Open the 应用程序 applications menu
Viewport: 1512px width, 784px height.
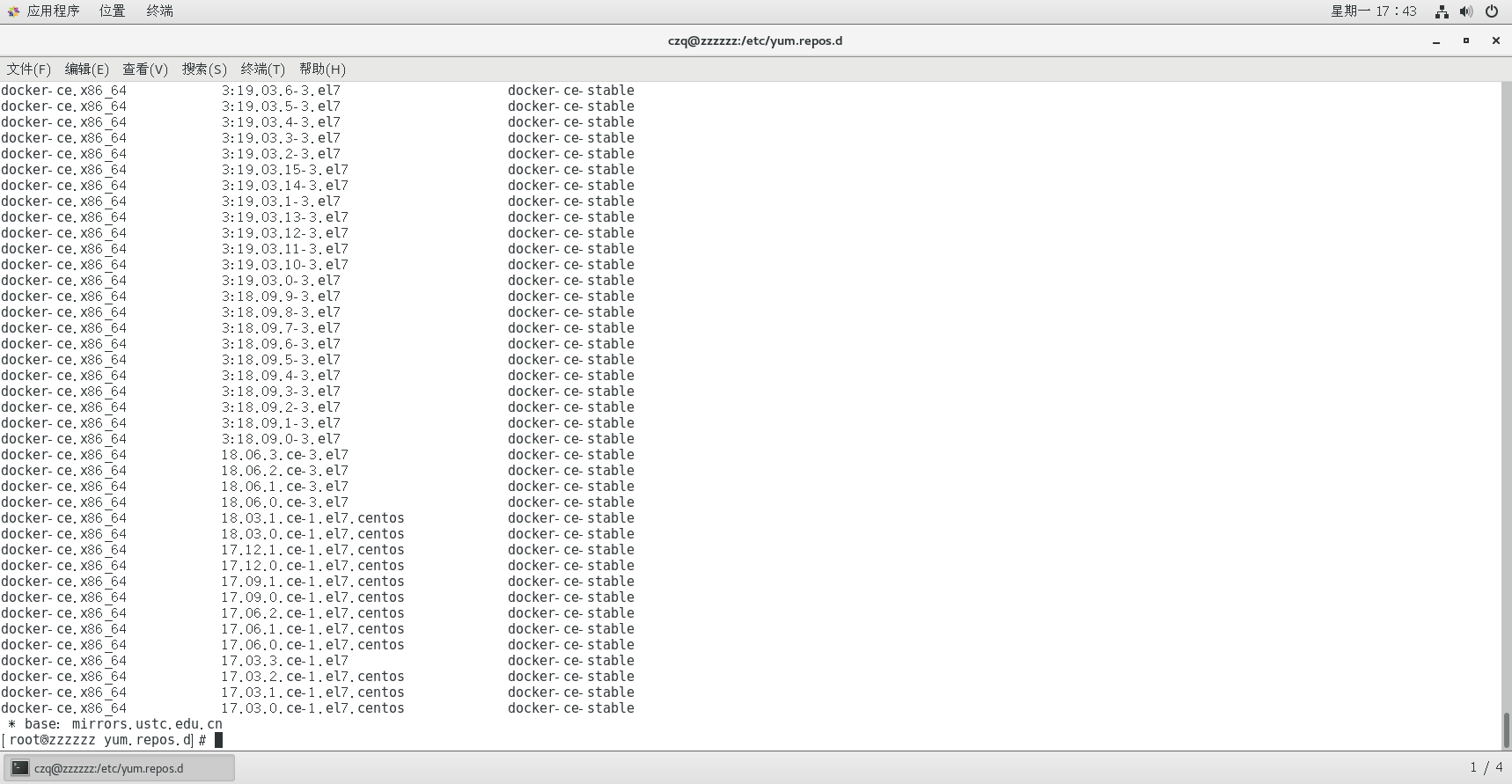pos(53,11)
